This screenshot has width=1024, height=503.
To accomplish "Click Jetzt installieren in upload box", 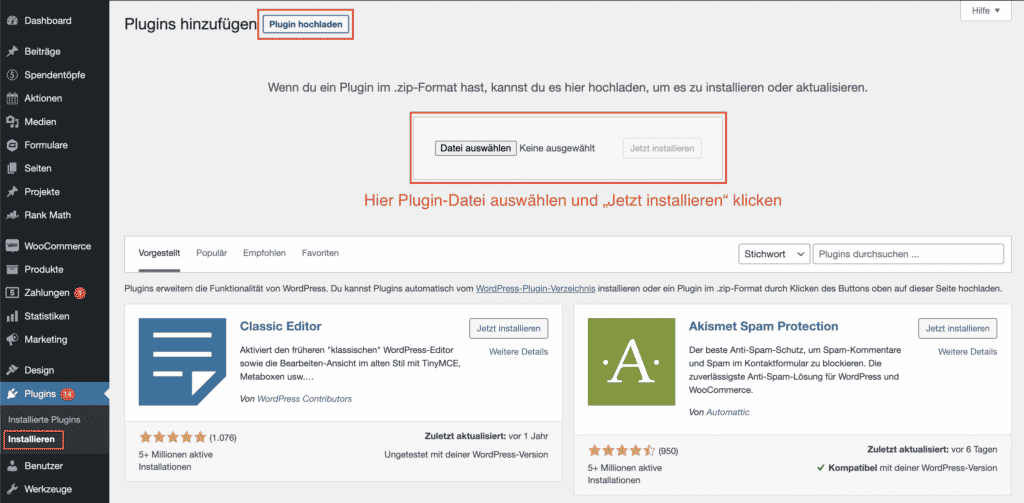I will coord(662,148).
